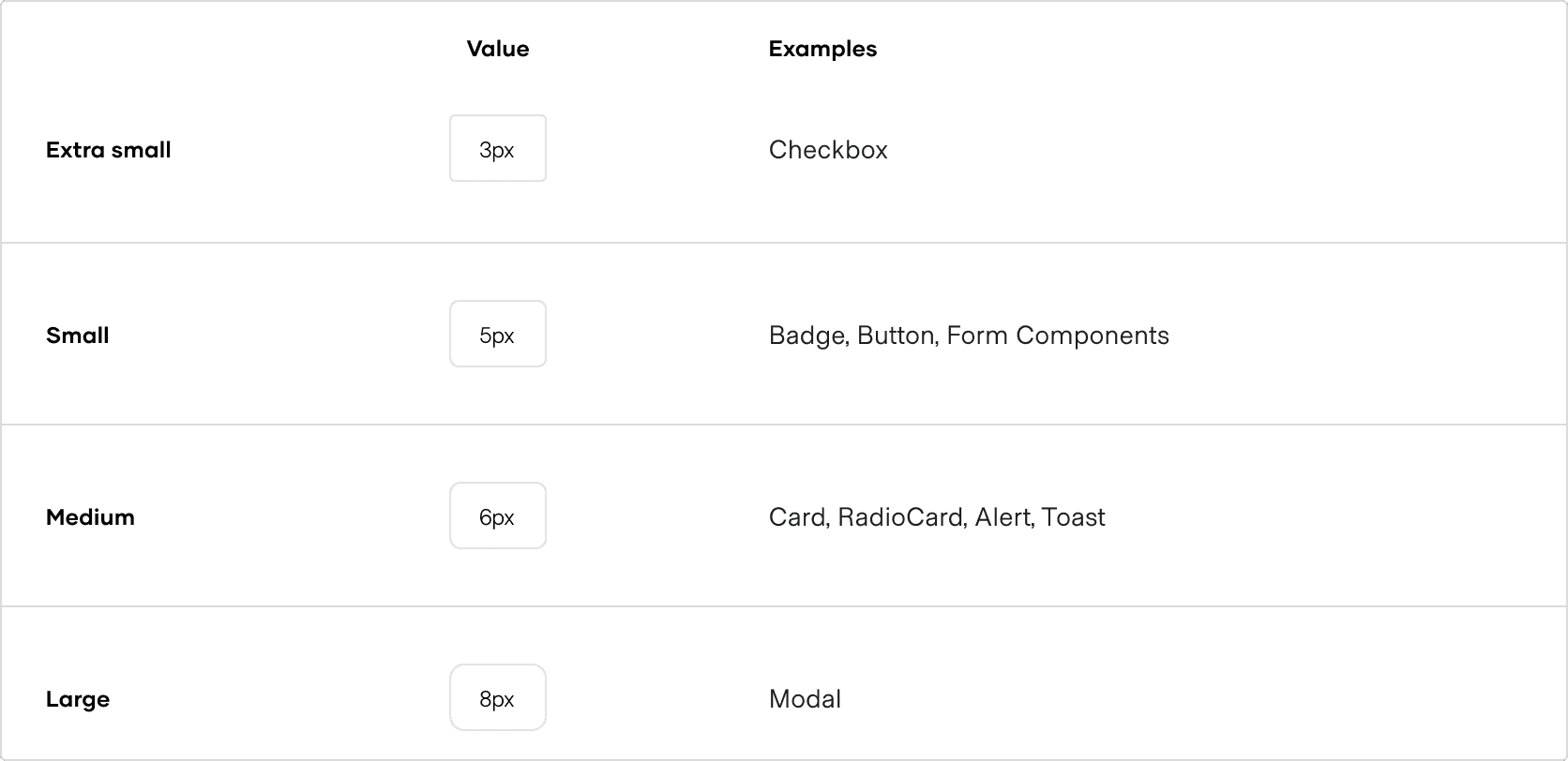Click the Examples column header

pos(822,49)
